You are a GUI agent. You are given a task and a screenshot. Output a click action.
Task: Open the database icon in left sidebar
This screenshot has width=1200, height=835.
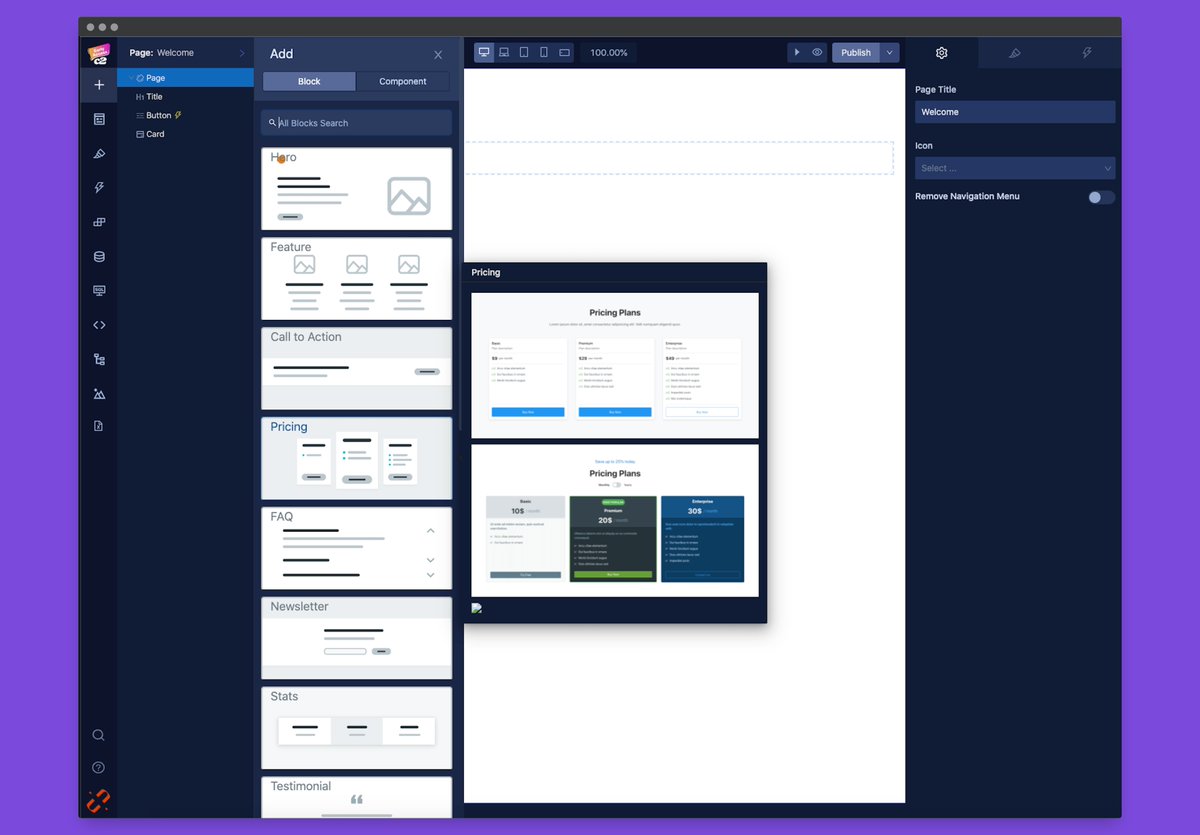(x=98, y=256)
